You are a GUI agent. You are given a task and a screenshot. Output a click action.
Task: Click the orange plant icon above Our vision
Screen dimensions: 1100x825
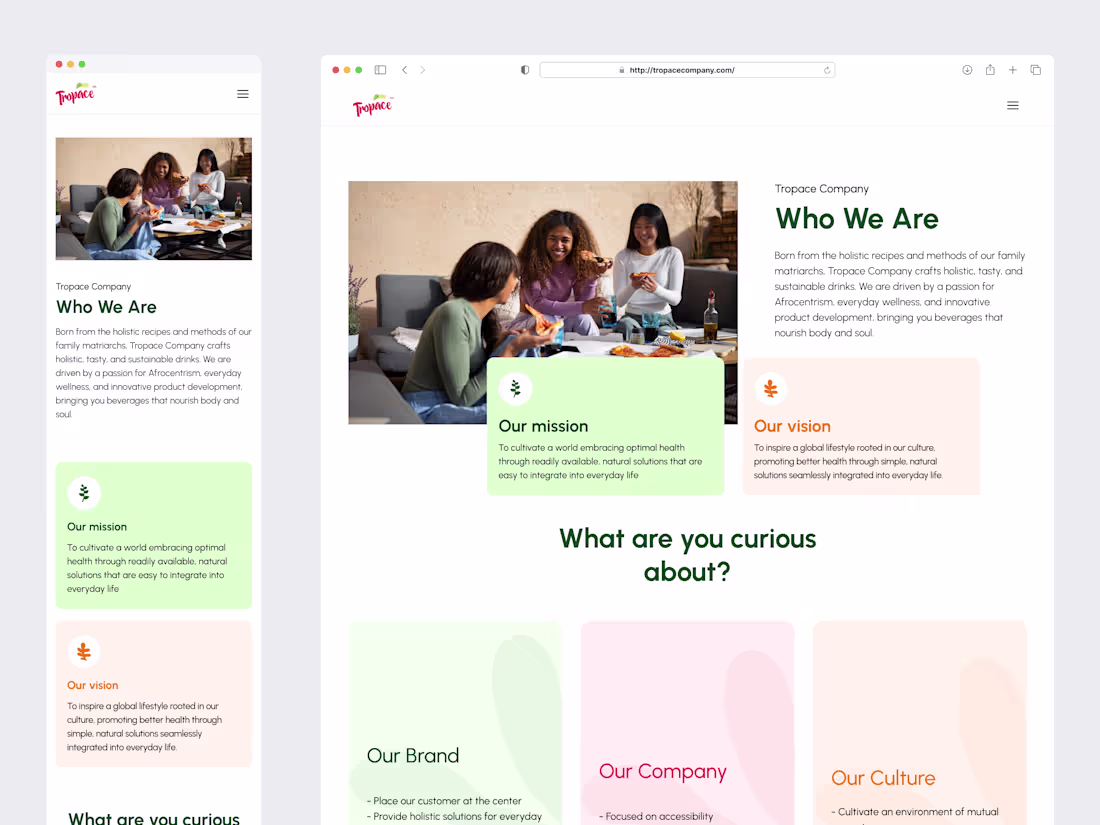tap(771, 388)
